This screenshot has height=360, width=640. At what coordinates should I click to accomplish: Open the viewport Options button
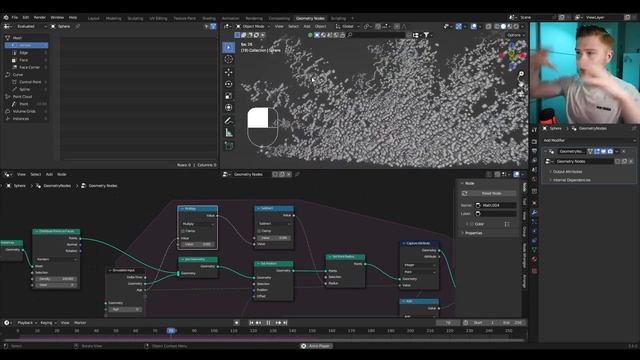pyautogui.click(x=515, y=35)
